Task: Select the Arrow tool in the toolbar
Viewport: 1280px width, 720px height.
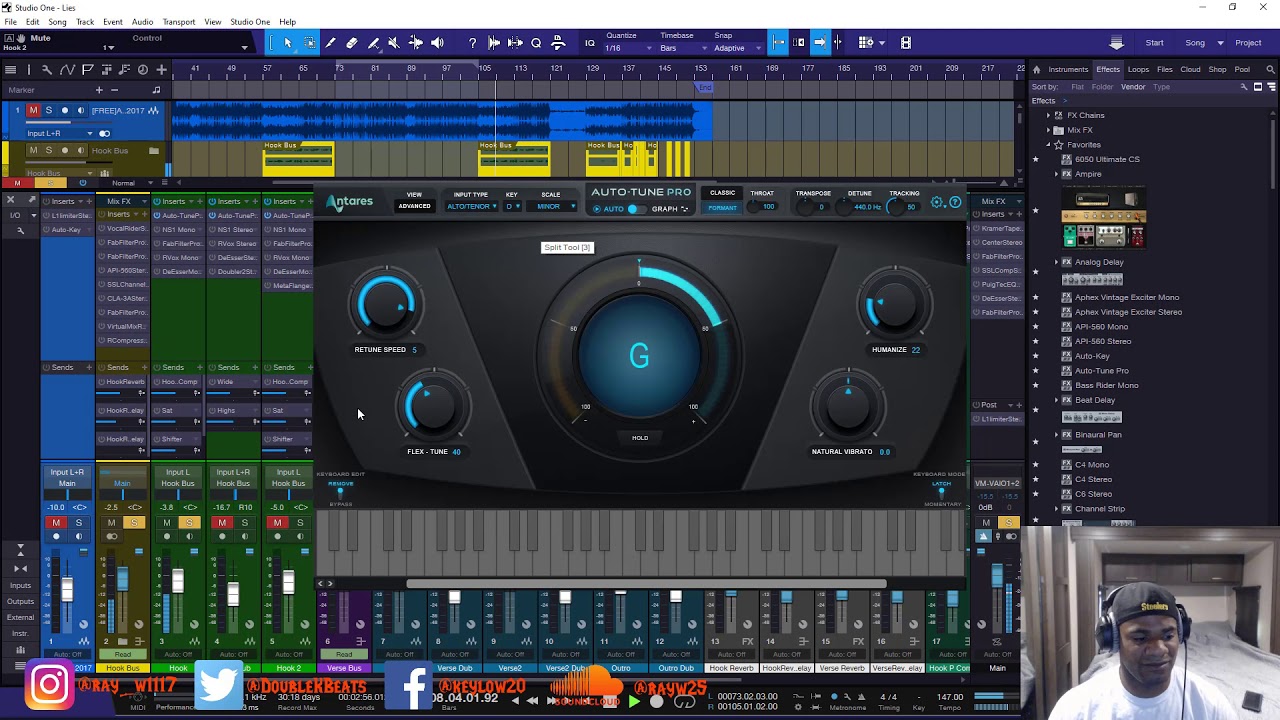Action: (287, 43)
